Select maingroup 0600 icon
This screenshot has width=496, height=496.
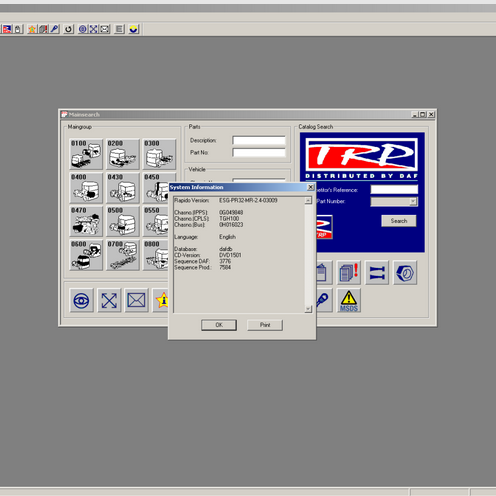[86, 255]
